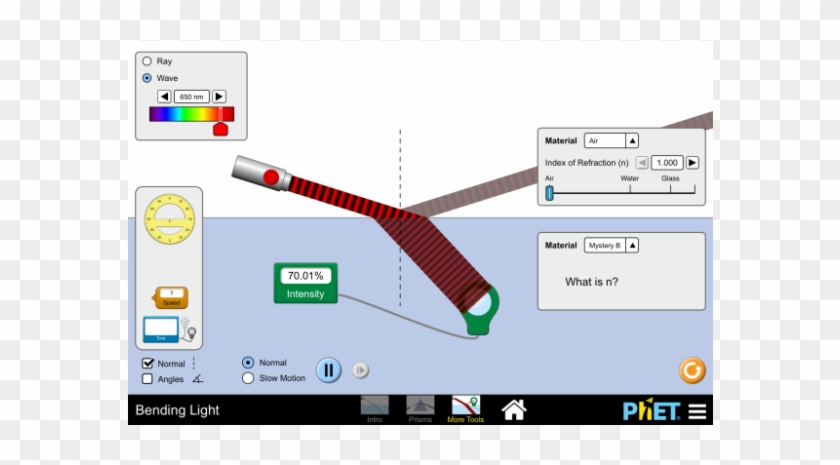Click the color spectrum bar
Viewport: 840px width, 465px height.
[191, 114]
